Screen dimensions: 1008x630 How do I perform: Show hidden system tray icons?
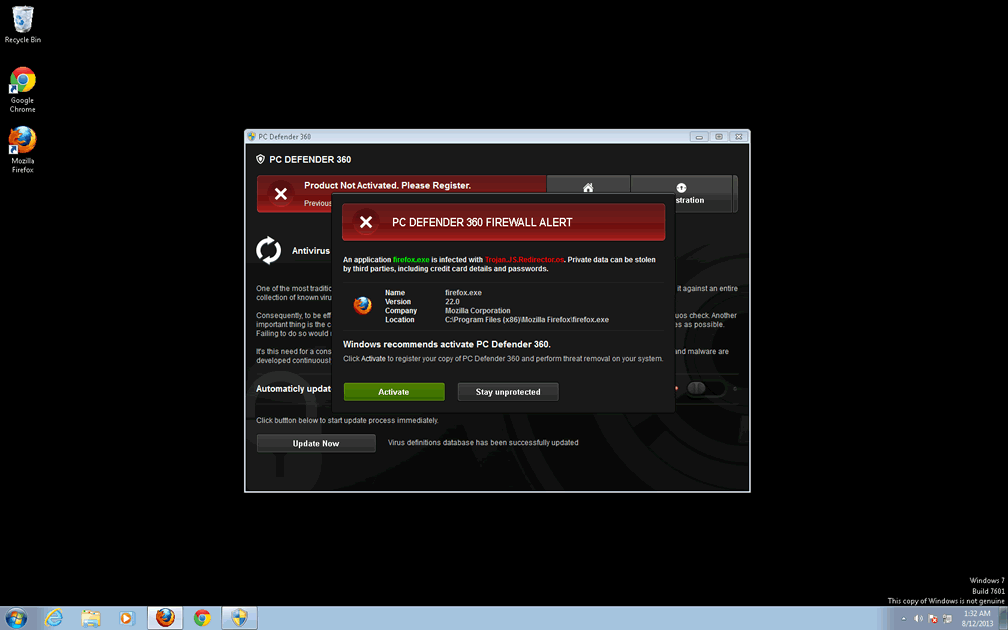[x=903, y=618]
